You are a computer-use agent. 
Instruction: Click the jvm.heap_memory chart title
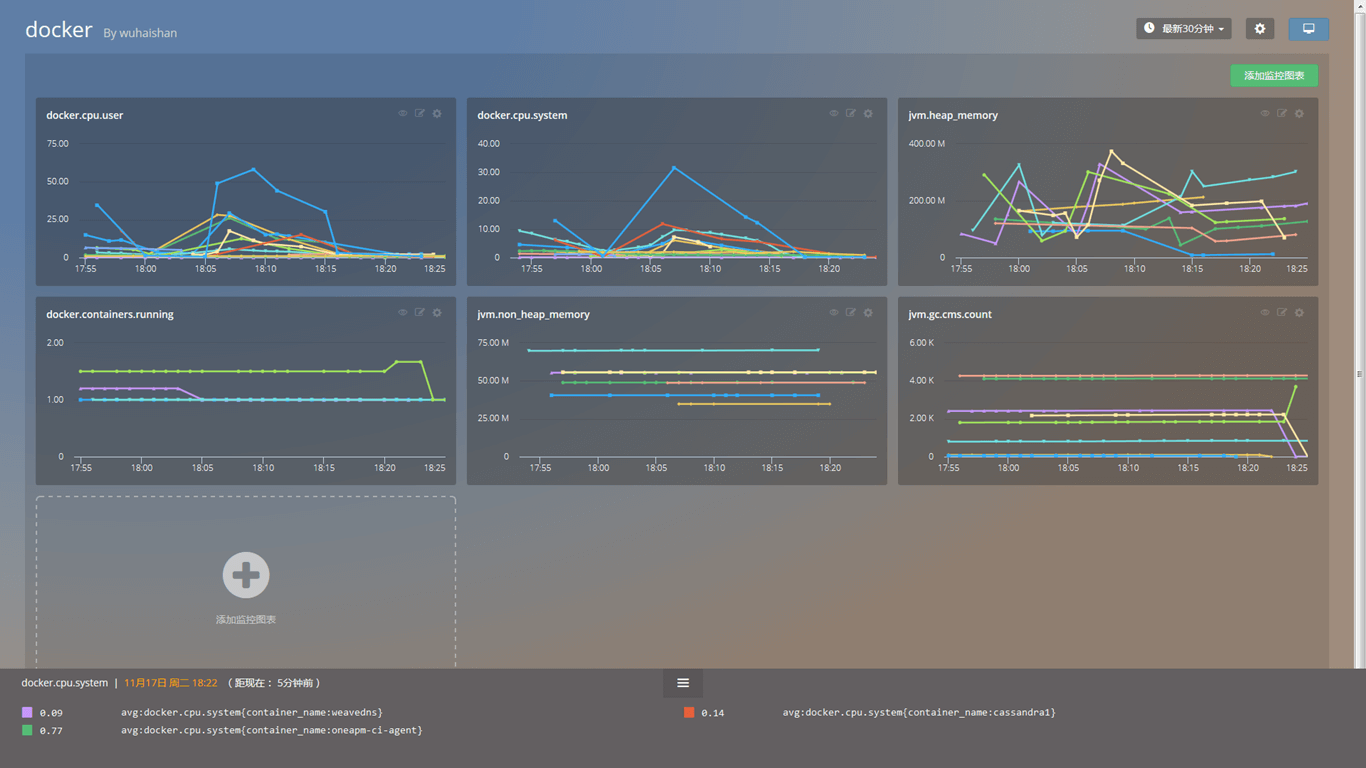[953, 115]
